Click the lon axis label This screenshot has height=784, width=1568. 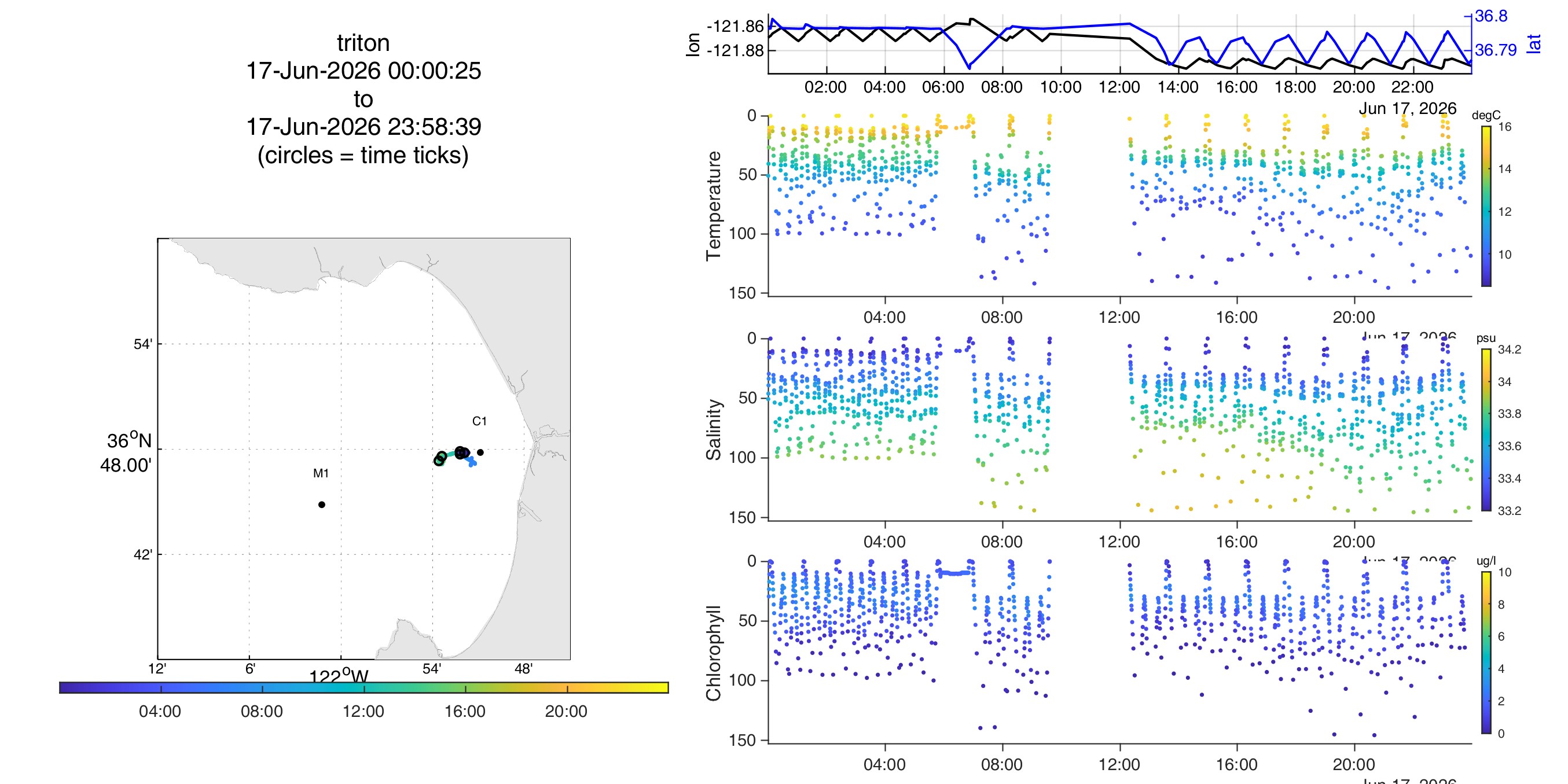(693, 45)
